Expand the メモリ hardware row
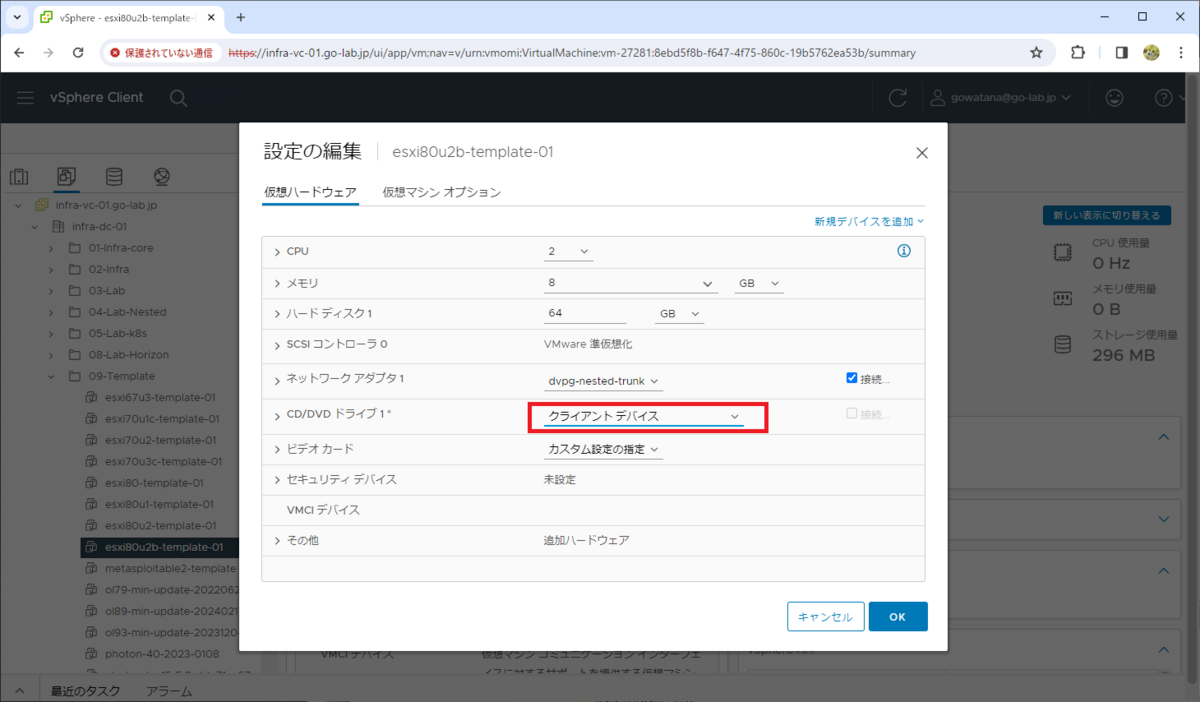This screenshot has width=1200, height=702. [277, 284]
